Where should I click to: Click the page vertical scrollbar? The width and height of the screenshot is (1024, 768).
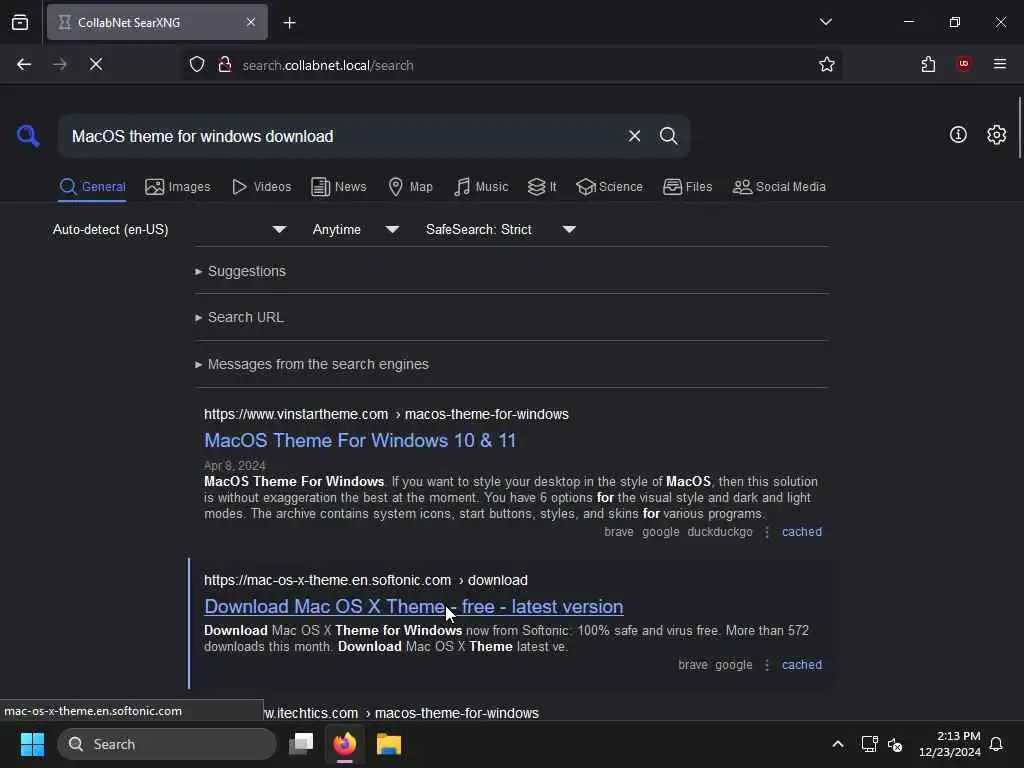click(1019, 127)
